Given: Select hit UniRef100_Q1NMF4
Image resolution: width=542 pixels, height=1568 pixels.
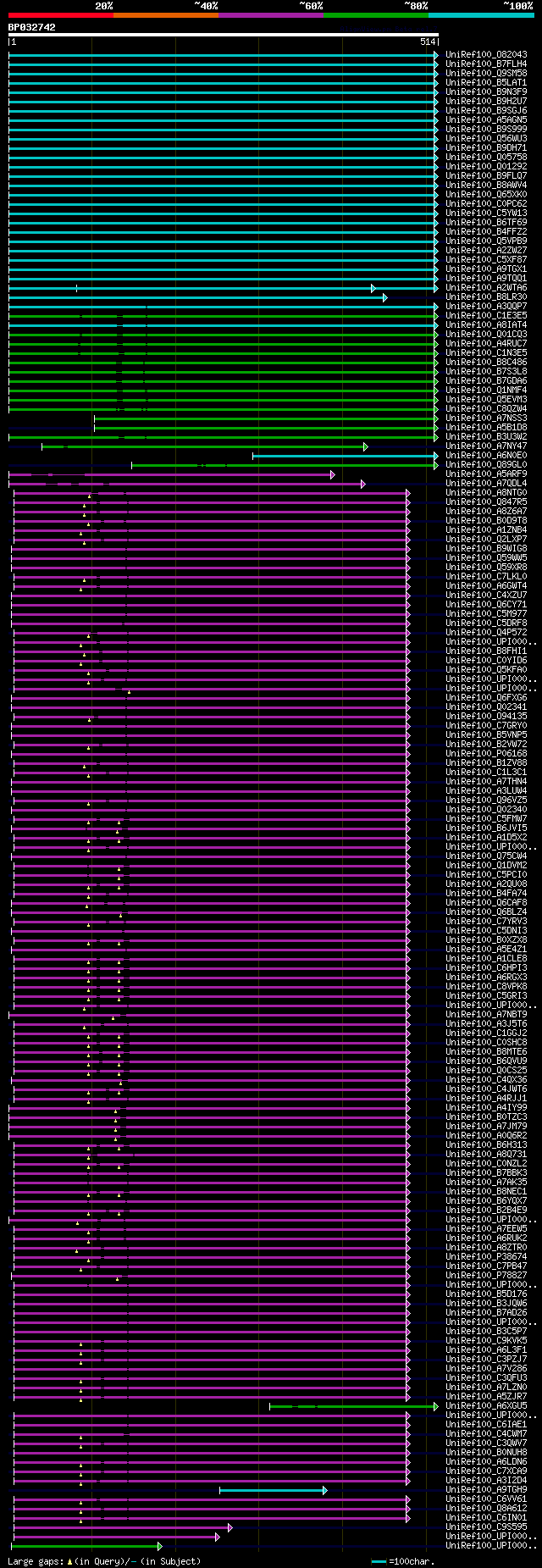Looking at the screenshot, I should point(486,390).
